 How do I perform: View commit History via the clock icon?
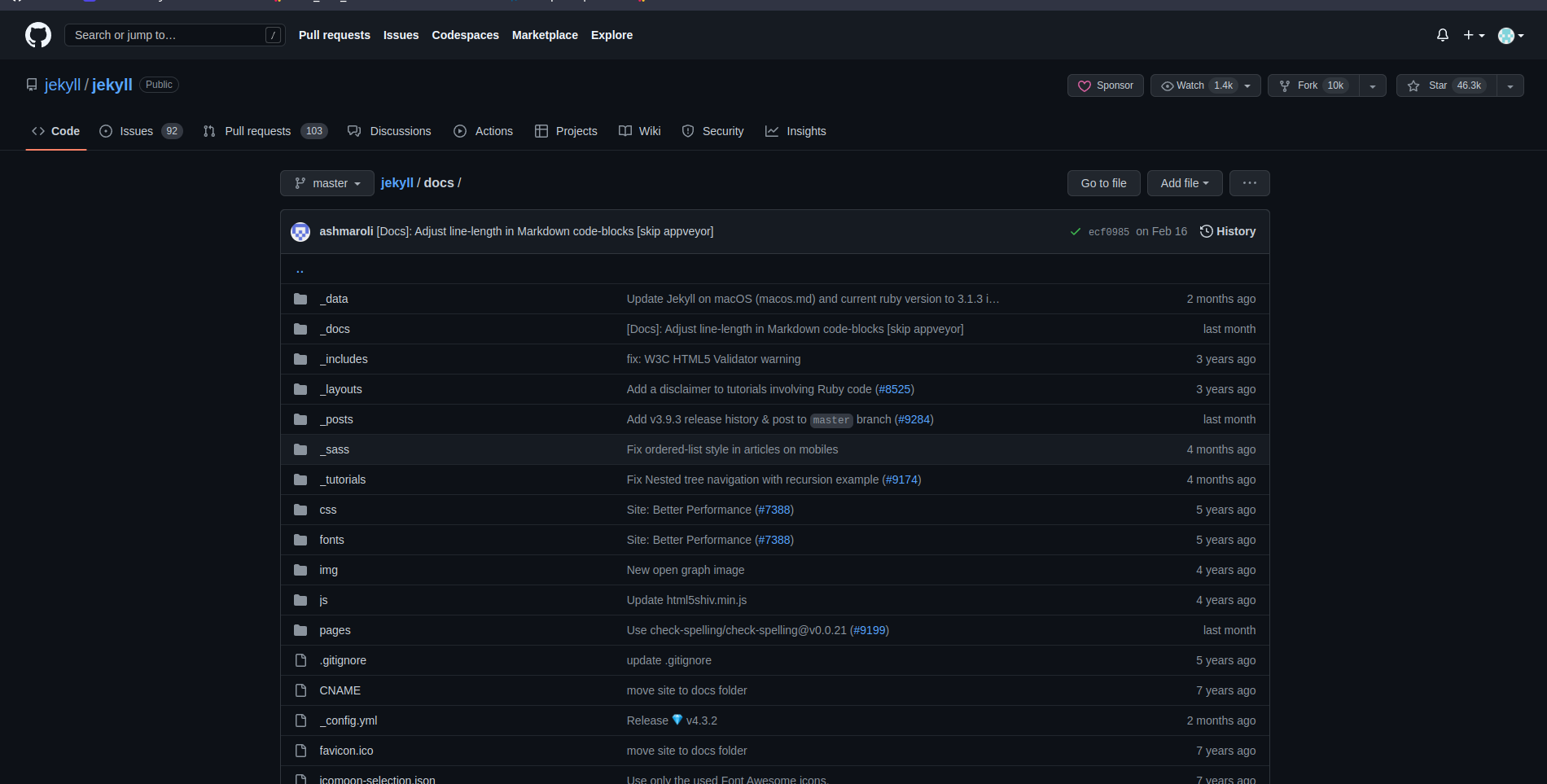[1206, 231]
